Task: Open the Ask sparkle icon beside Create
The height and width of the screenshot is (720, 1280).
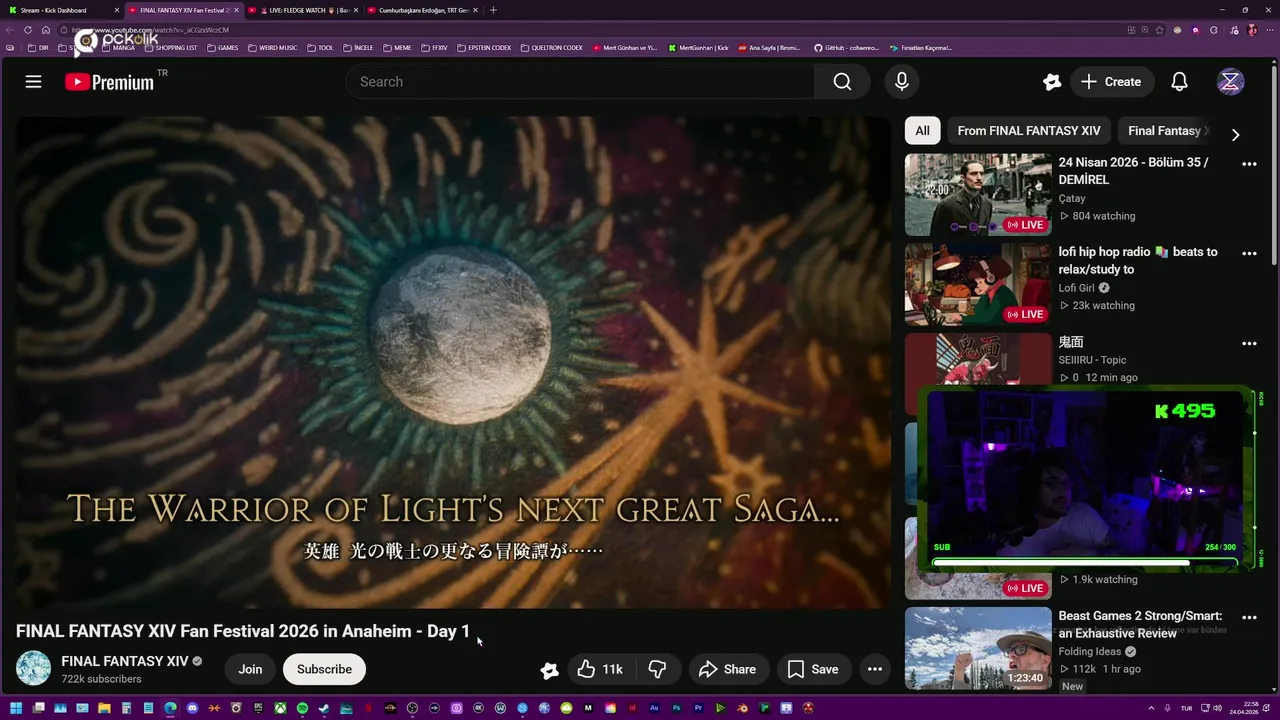Action: [x=1051, y=82]
